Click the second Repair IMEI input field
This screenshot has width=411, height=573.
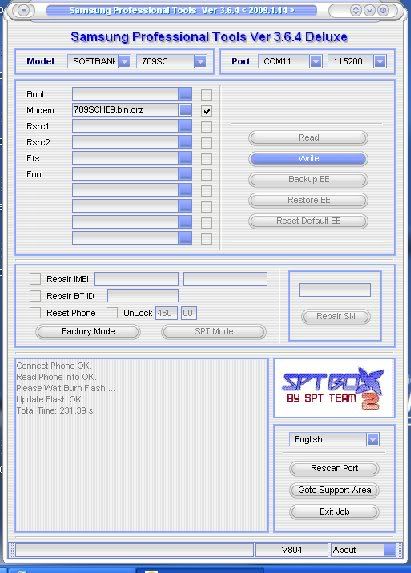click(x=225, y=279)
